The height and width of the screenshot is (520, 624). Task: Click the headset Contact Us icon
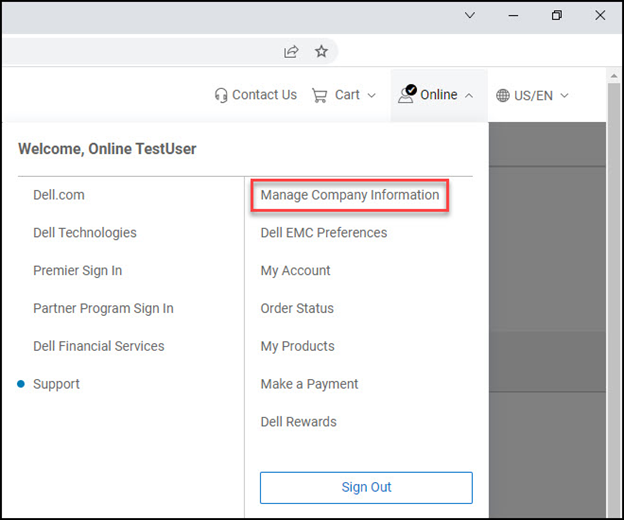pyautogui.click(x=221, y=95)
